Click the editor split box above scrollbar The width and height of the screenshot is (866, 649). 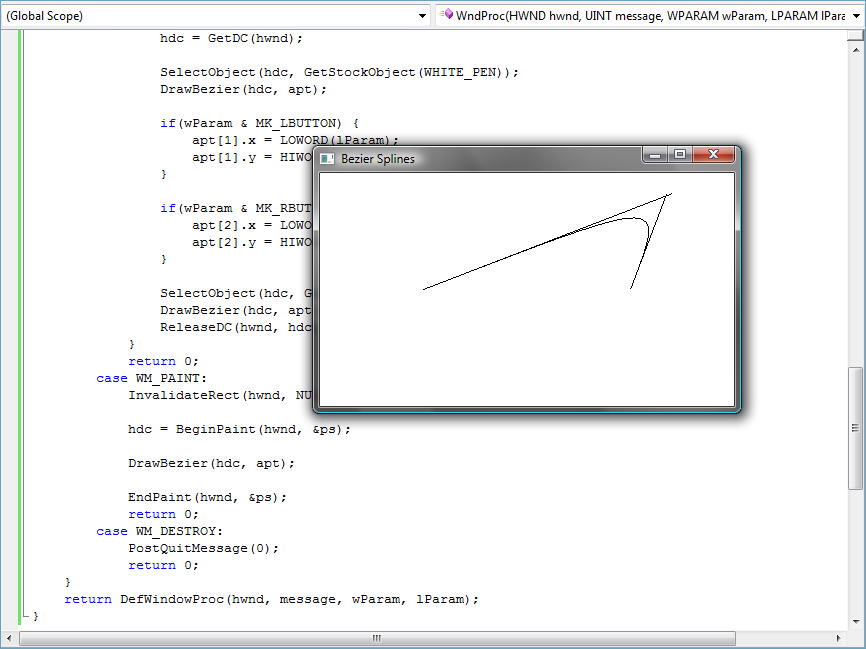coord(856,34)
